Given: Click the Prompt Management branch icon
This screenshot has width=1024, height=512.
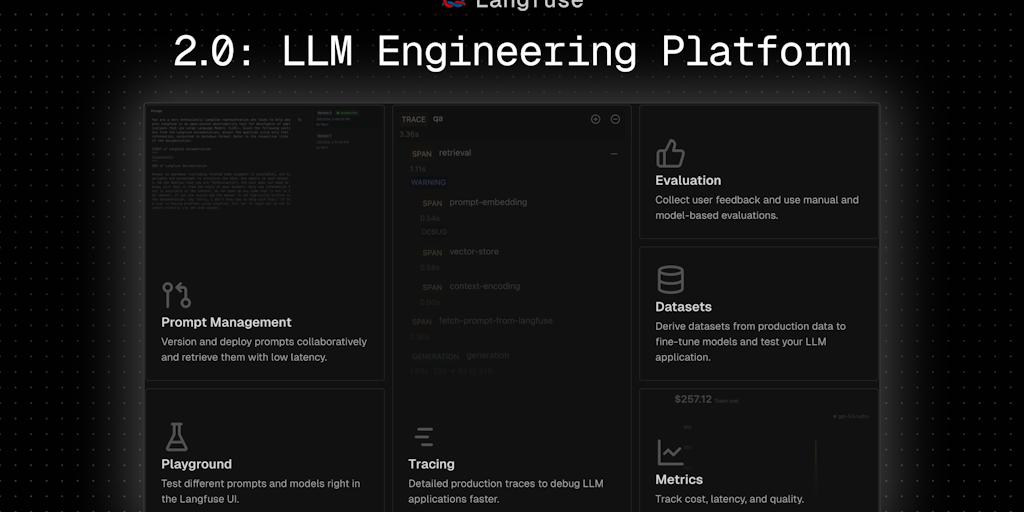Looking at the screenshot, I should point(176,295).
